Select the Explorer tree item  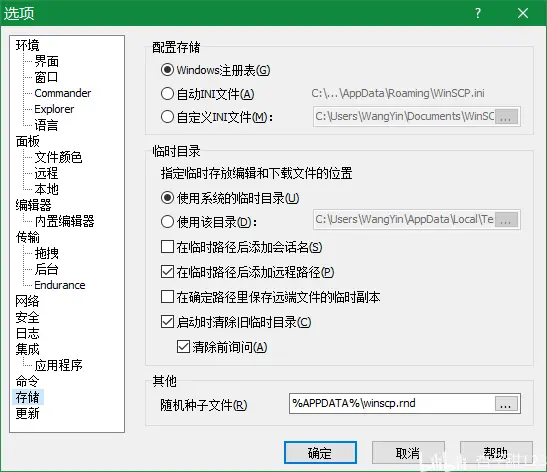[54, 109]
